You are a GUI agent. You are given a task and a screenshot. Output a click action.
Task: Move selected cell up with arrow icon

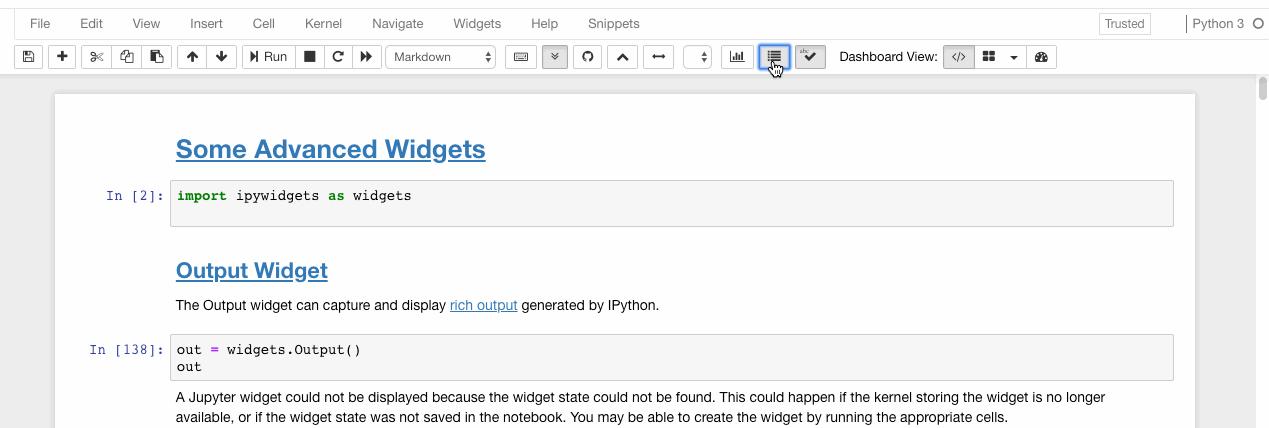tap(192, 57)
